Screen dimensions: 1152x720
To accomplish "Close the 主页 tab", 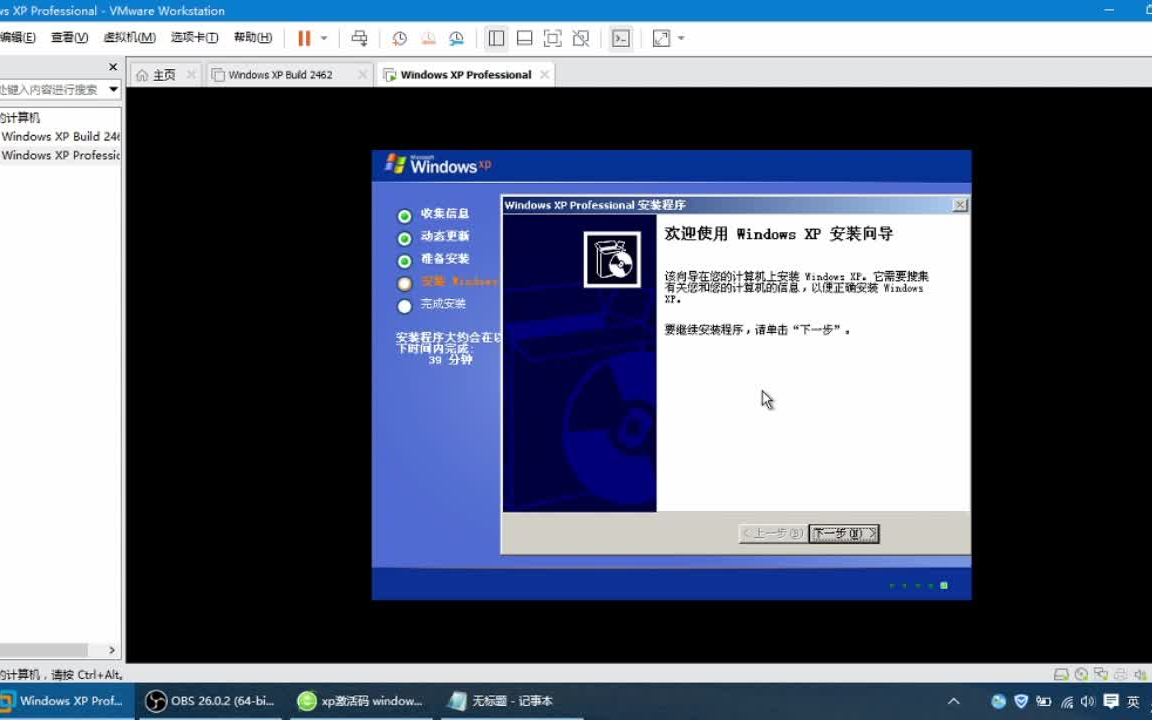I will [x=191, y=75].
